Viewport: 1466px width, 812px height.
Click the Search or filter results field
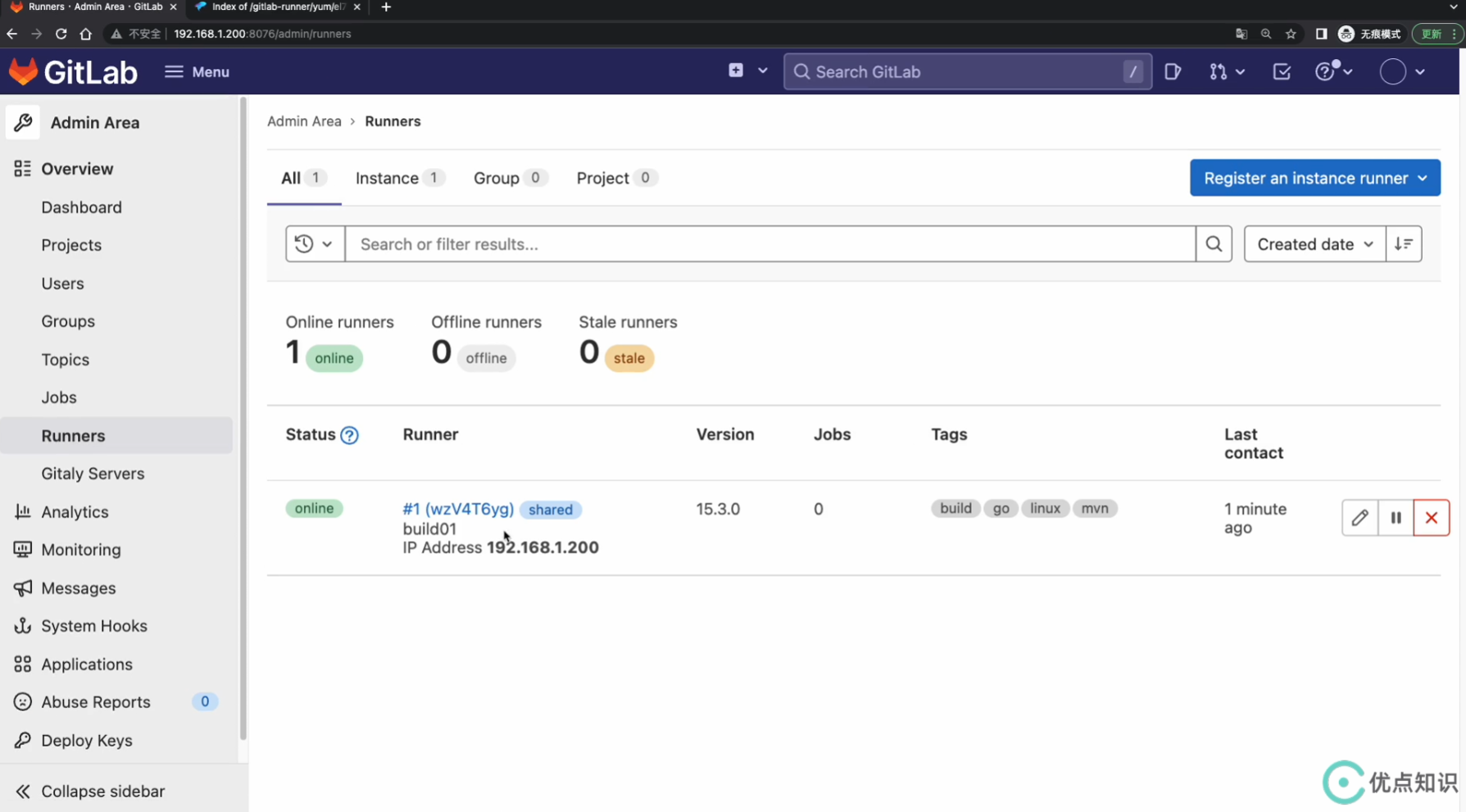769,244
